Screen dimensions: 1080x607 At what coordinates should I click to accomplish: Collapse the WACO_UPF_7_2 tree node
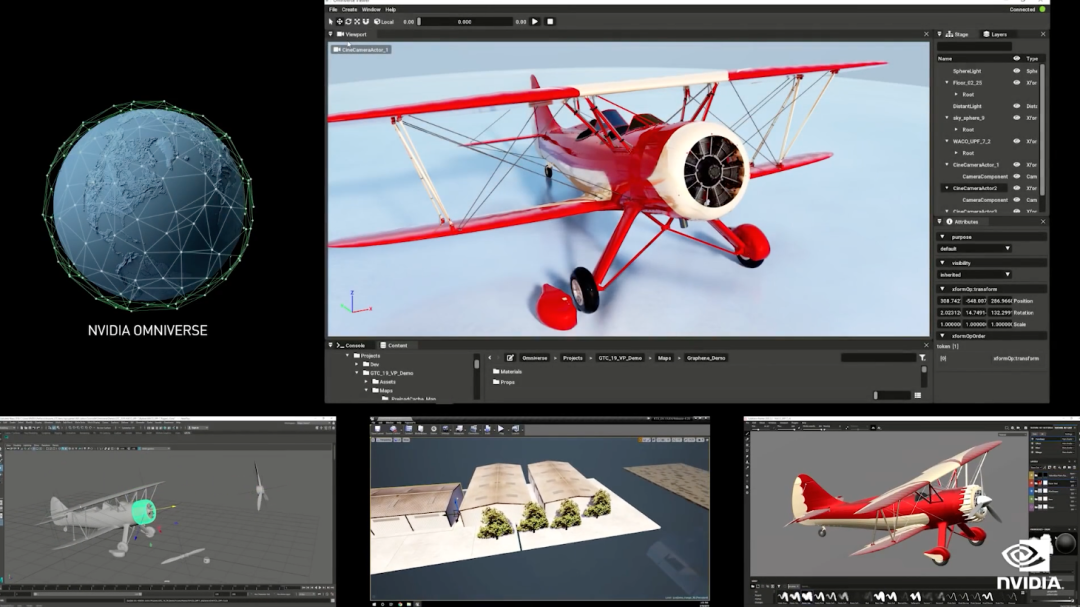947,141
